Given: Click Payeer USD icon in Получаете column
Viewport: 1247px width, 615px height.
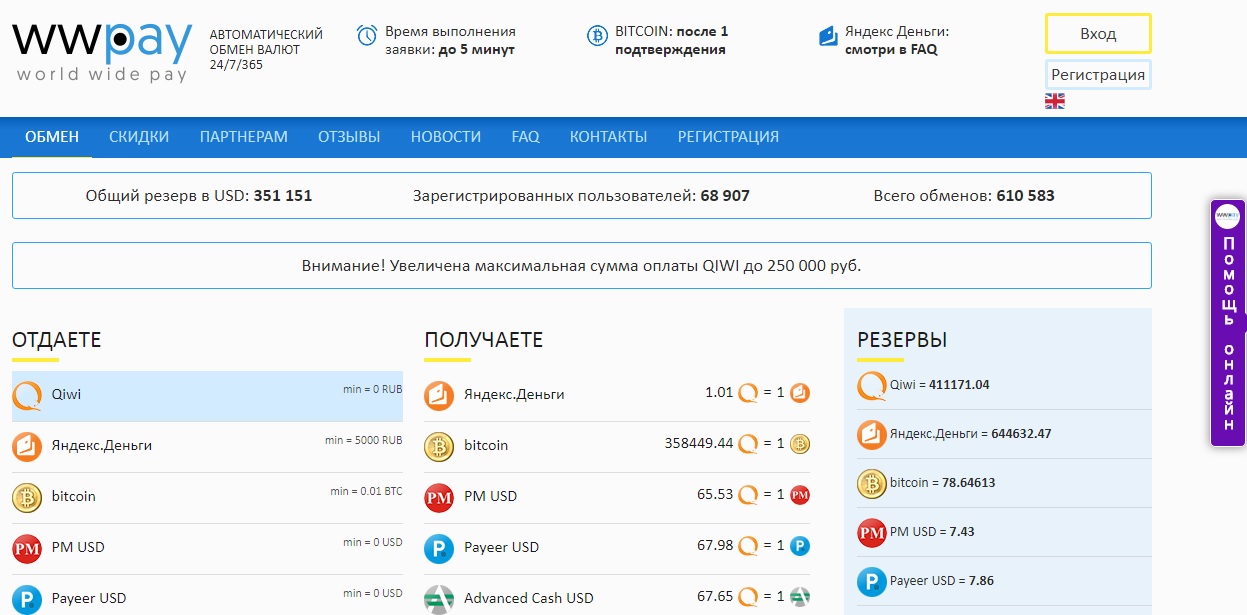Looking at the screenshot, I should click(x=439, y=548).
